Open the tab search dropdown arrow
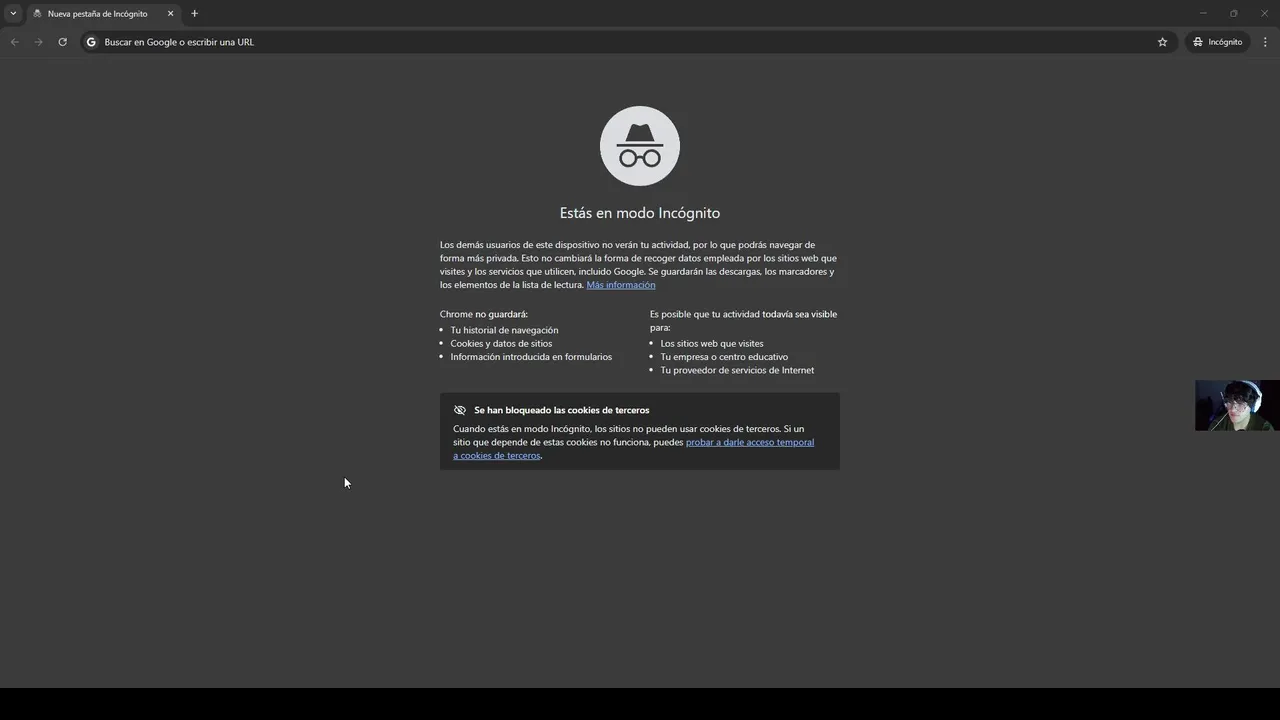1280x720 pixels. [x=13, y=13]
